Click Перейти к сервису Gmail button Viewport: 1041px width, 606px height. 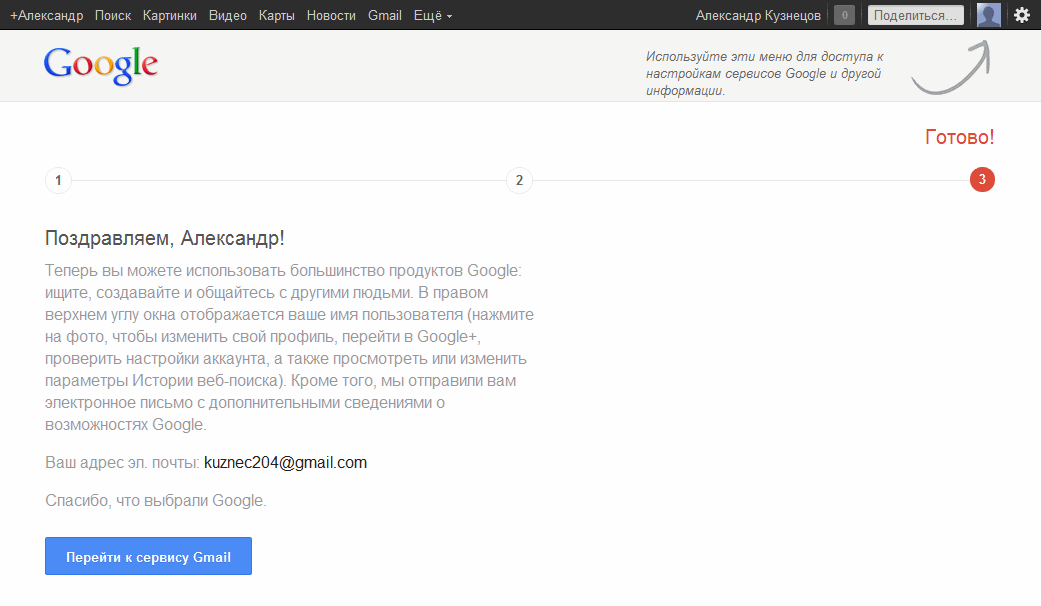(148, 556)
